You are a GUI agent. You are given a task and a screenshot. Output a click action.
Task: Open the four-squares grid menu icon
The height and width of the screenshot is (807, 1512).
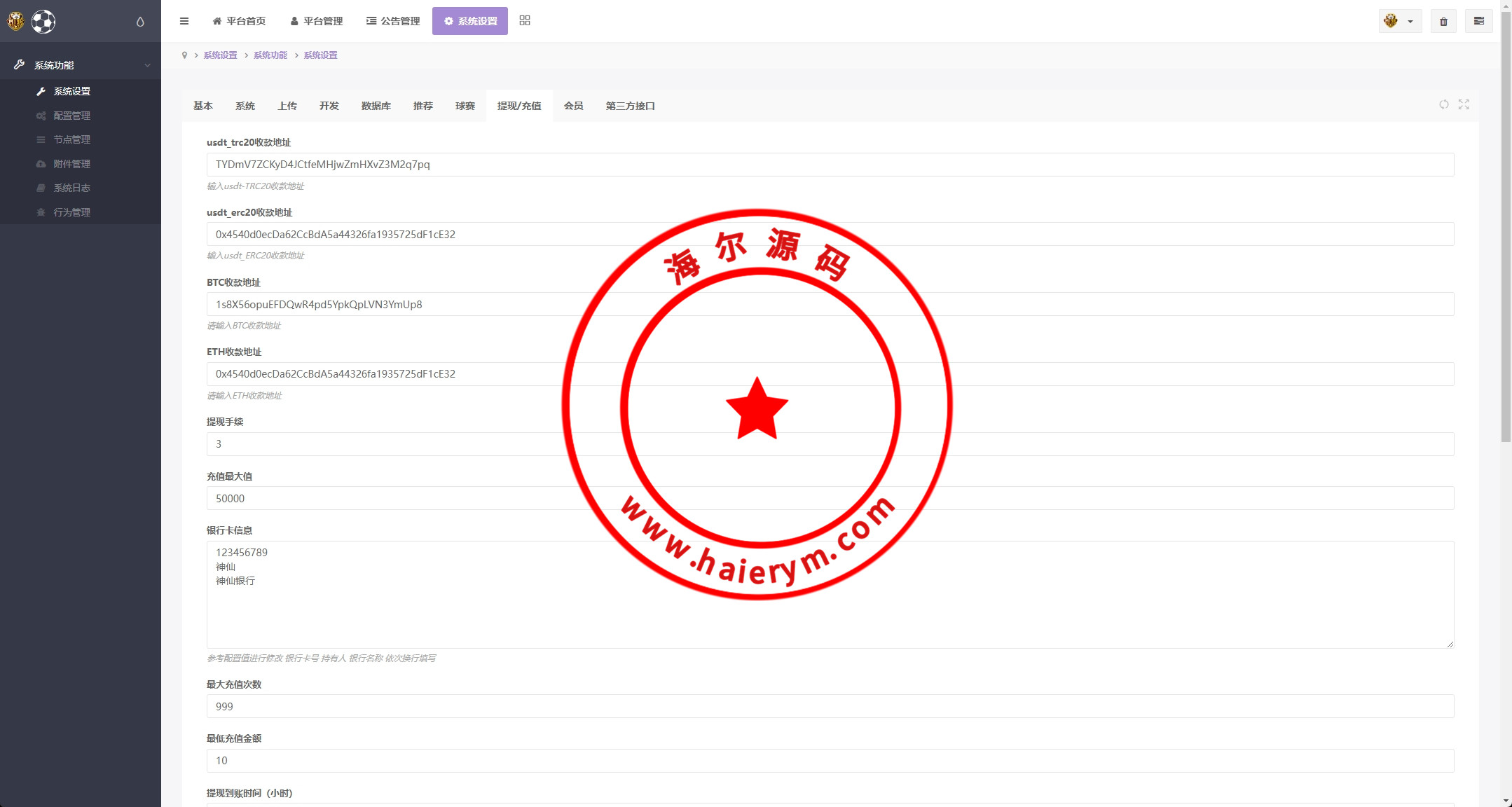525,21
